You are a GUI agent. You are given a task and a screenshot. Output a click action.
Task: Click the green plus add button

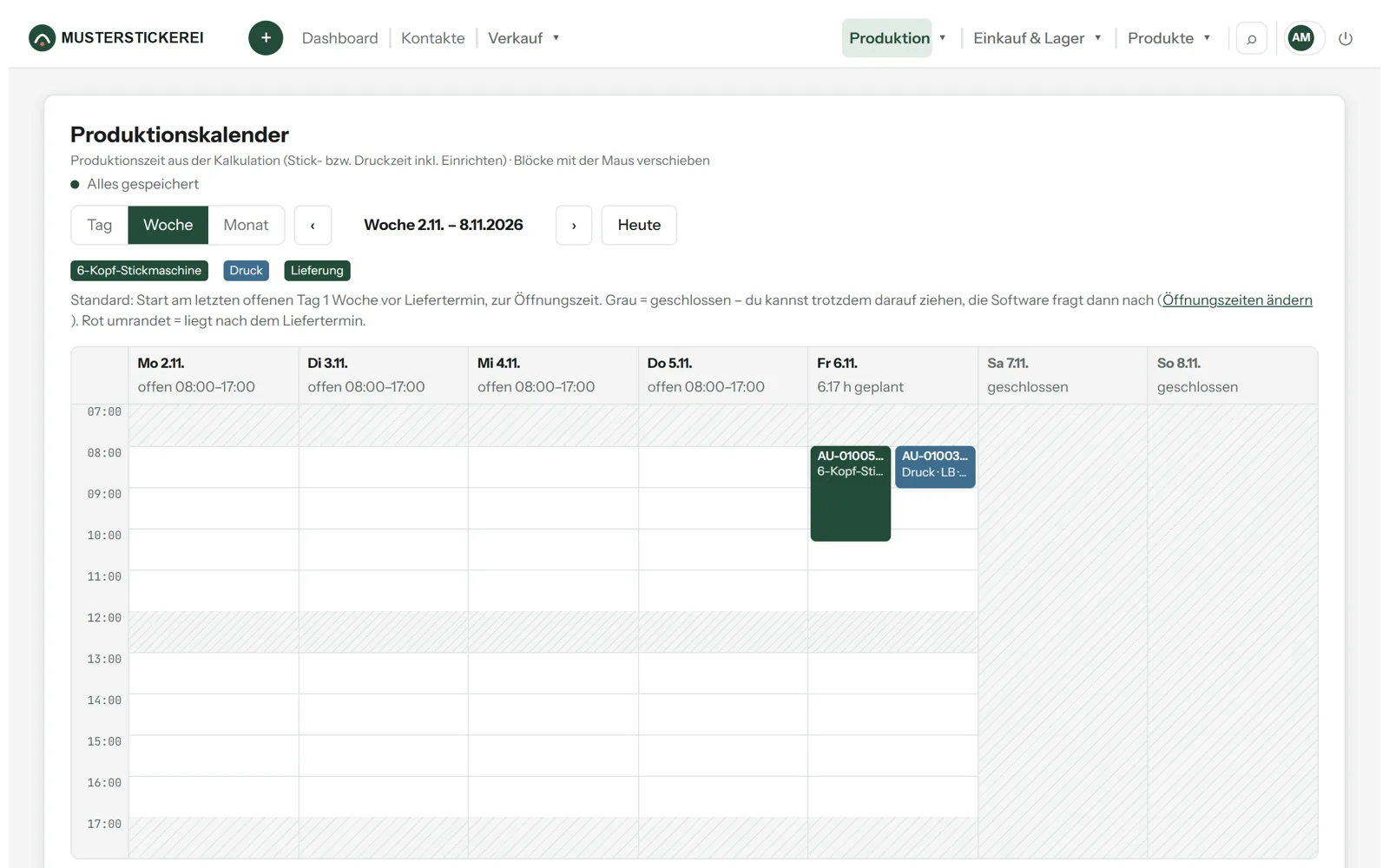click(x=266, y=38)
